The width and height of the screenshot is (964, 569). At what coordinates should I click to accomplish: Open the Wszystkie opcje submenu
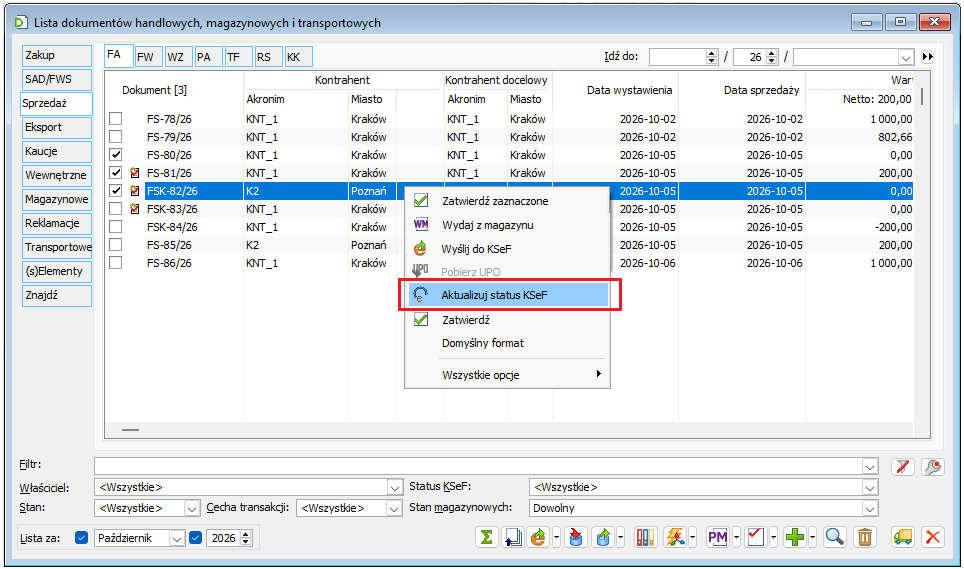[x=508, y=375]
